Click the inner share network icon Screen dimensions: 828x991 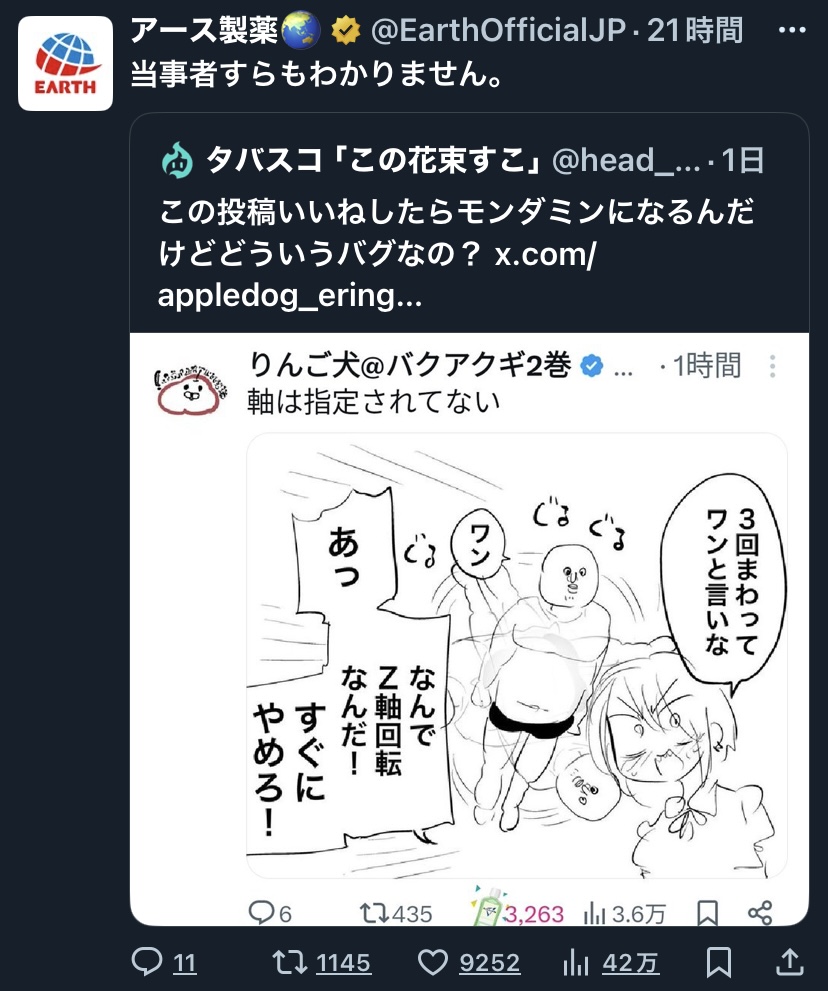pyautogui.click(x=760, y=913)
